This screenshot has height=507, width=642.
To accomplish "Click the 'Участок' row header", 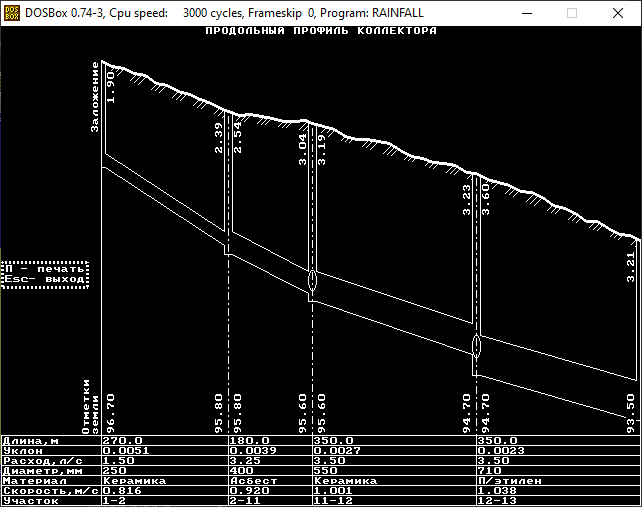I will point(31,501).
